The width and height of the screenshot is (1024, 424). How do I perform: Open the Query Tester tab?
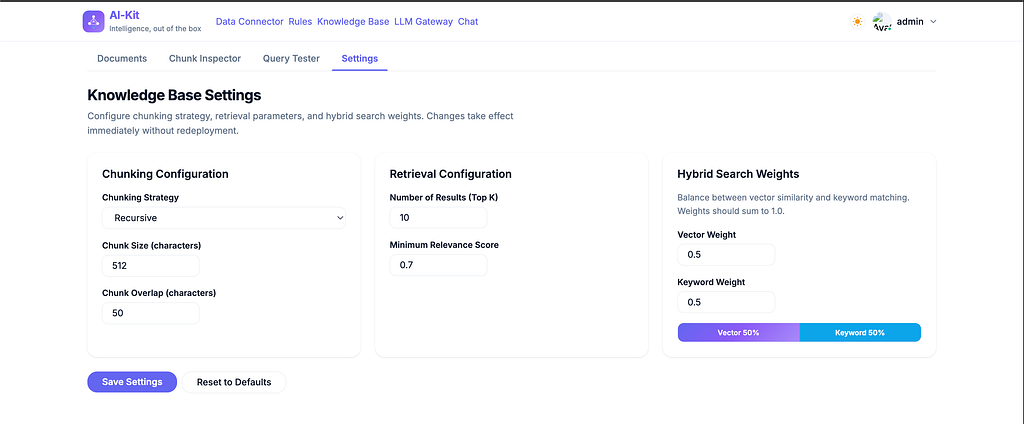[291, 58]
